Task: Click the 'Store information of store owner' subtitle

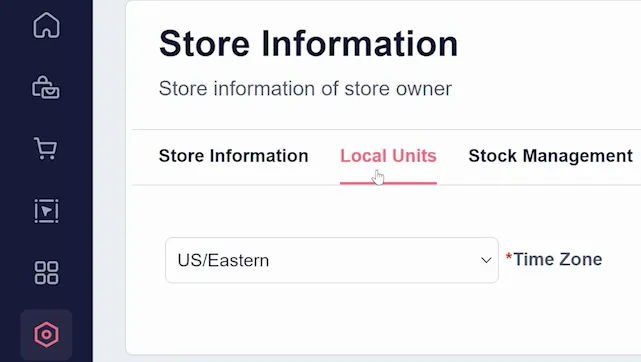Action: (305, 89)
